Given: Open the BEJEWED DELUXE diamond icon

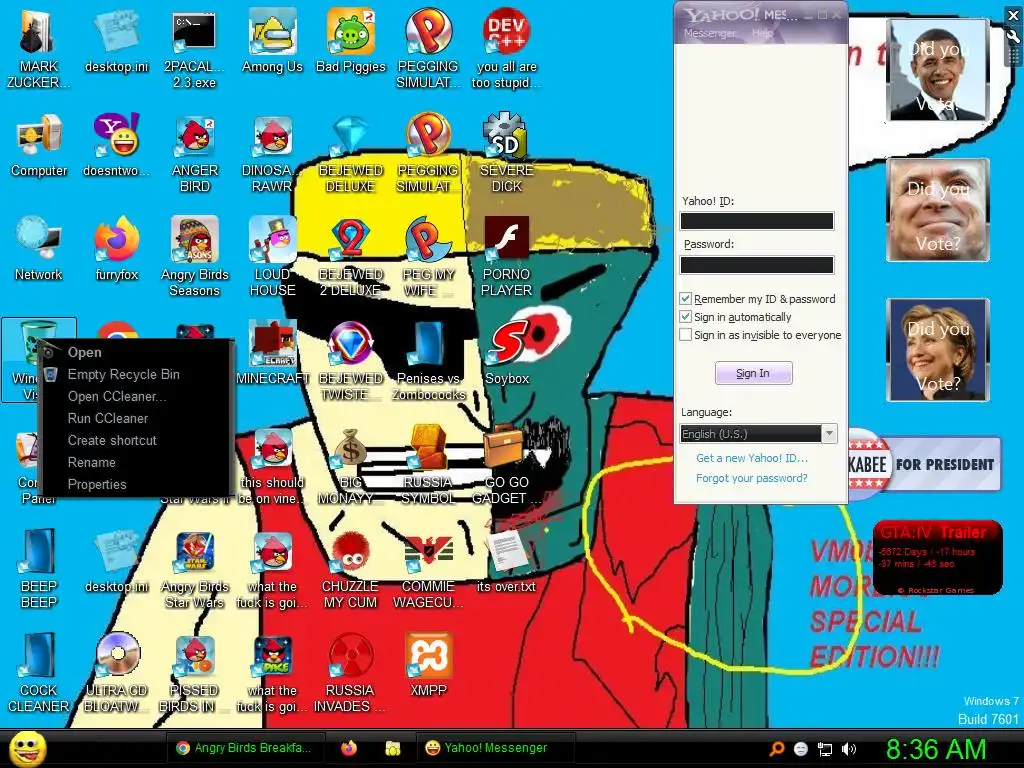Looking at the screenshot, I should (x=351, y=153).
